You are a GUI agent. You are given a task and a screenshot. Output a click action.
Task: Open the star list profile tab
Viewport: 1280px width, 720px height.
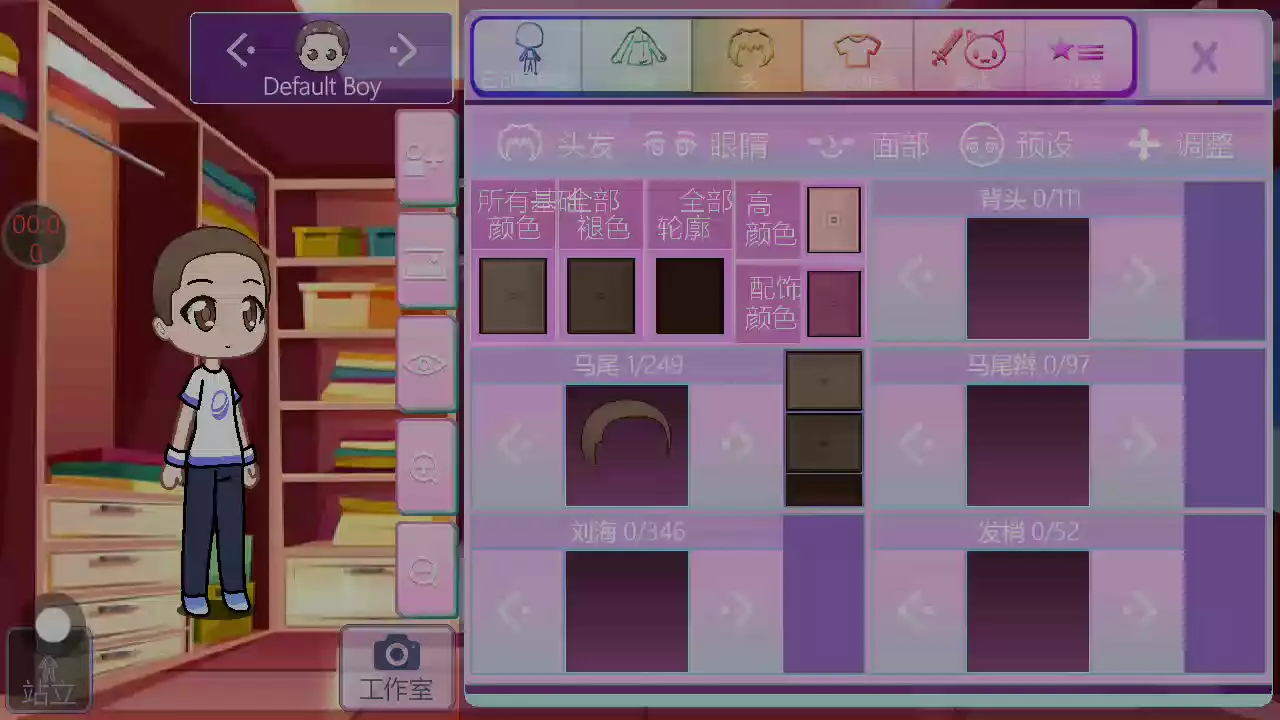1077,55
